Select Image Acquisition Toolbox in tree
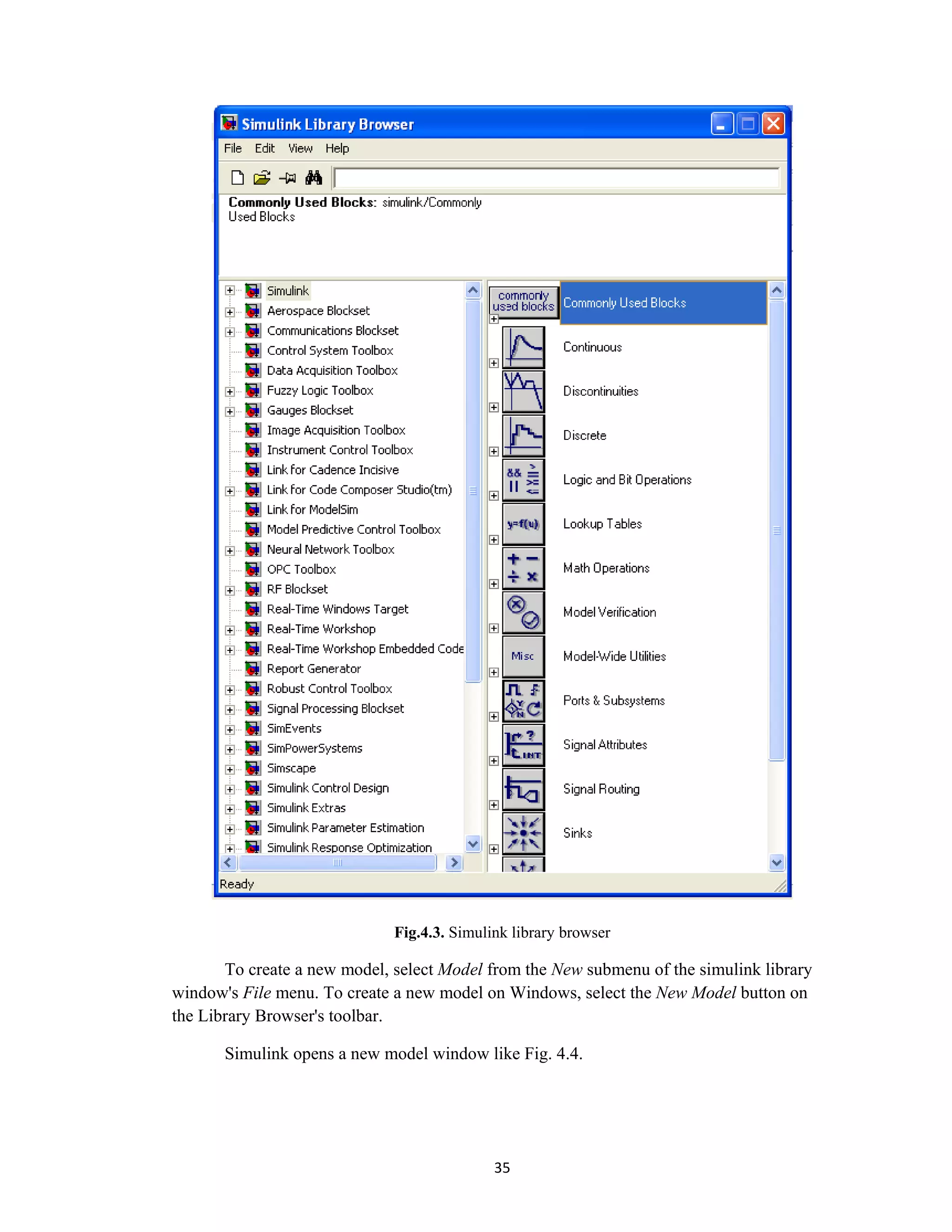The width and height of the screenshot is (952, 1232). 336,431
